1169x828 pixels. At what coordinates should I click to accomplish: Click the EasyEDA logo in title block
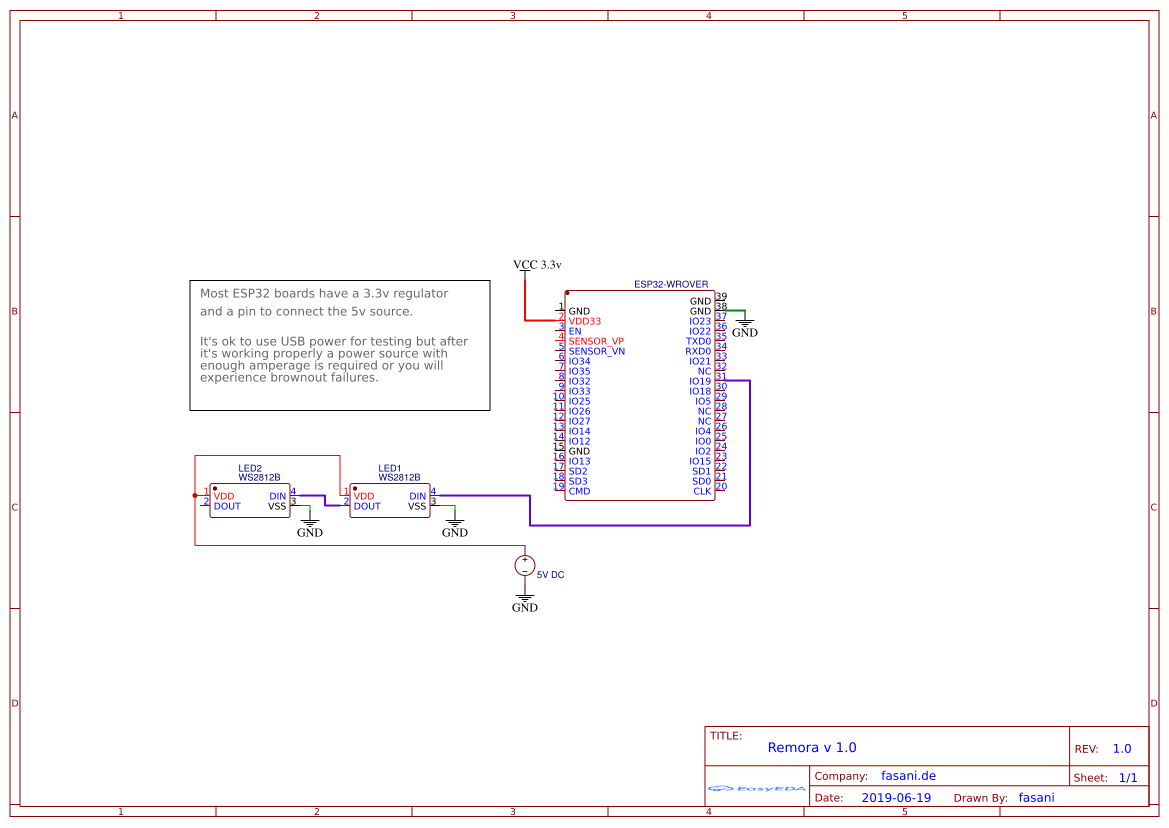pyautogui.click(x=756, y=788)
